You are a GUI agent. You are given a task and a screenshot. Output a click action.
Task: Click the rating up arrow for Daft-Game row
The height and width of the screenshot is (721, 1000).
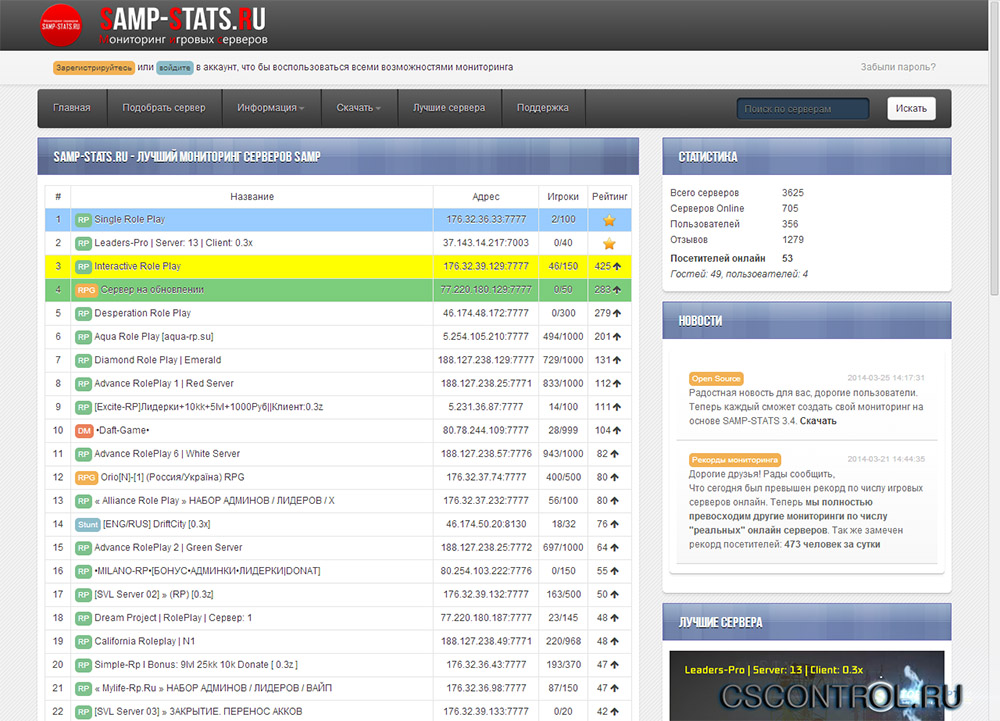617,431
